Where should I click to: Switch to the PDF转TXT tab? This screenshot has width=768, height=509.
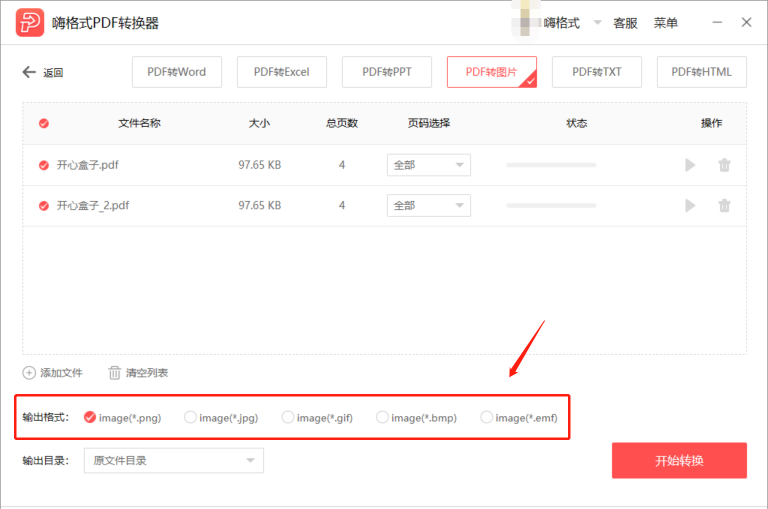click(x=597, y=72)
